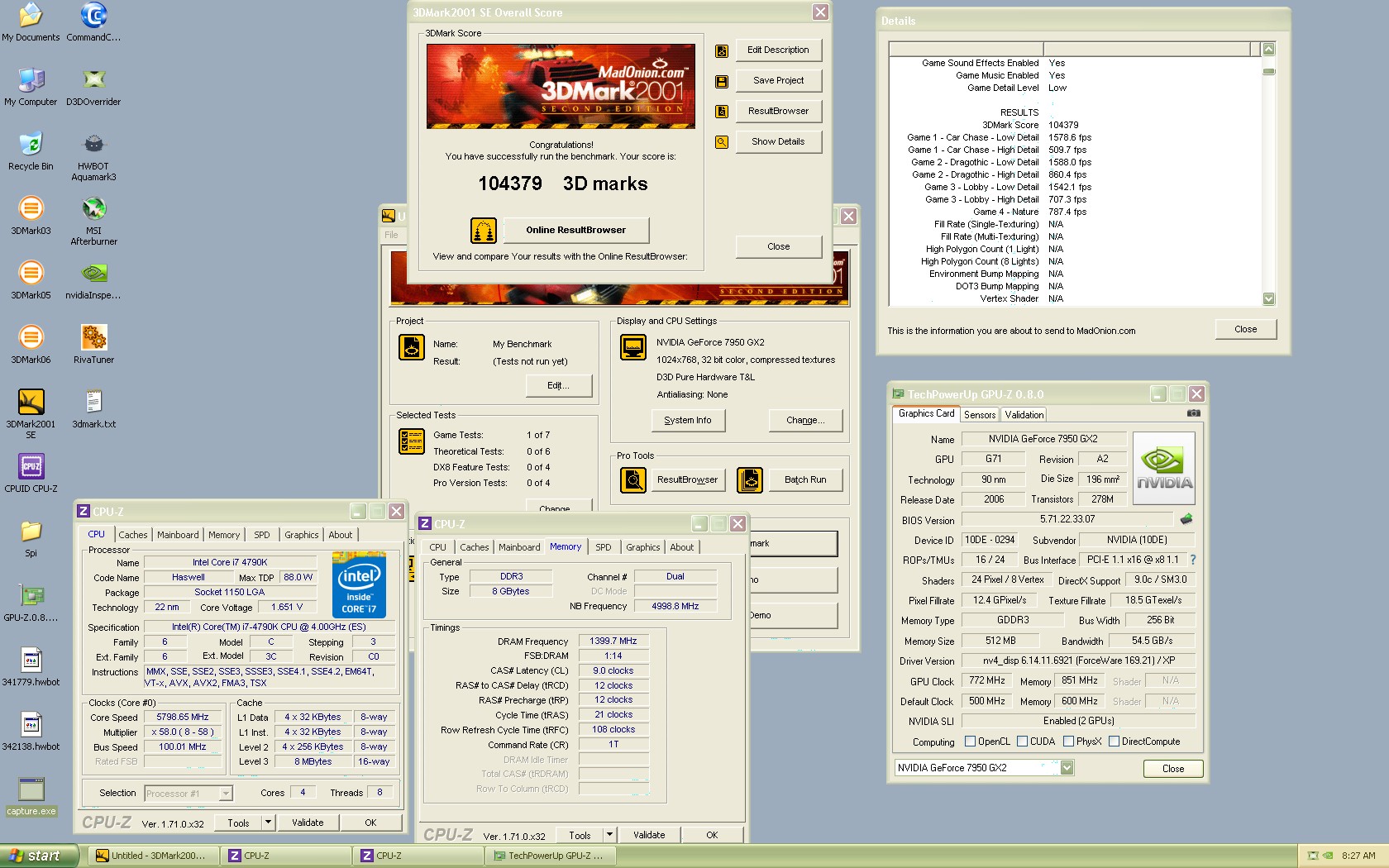Click scroll up arrow in Details list
The height and width of the screenshot is (868, 1389).
[1268, 50]
